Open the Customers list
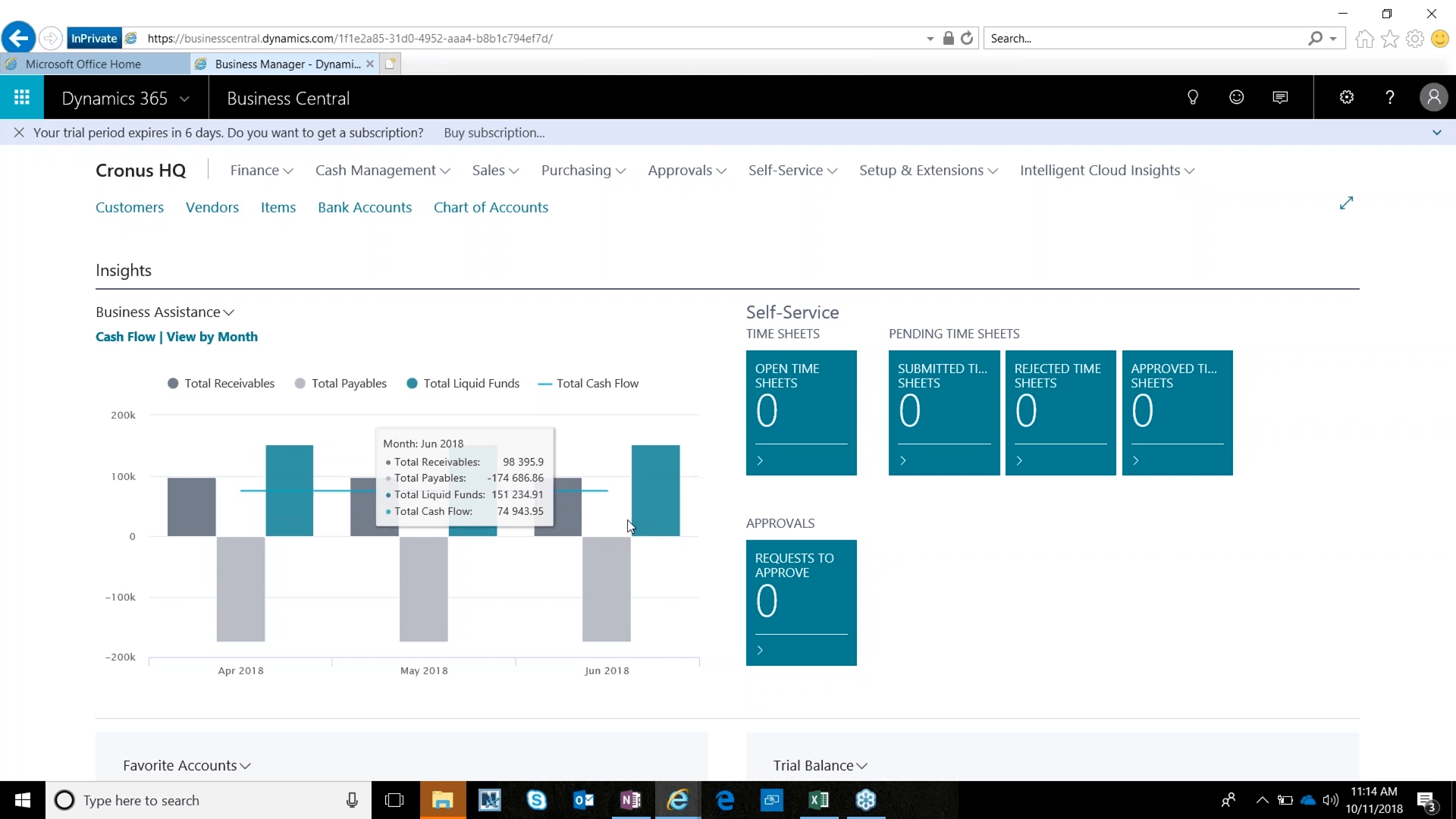Viewport: 1456px width, 819px height. [x=130, y=207]
